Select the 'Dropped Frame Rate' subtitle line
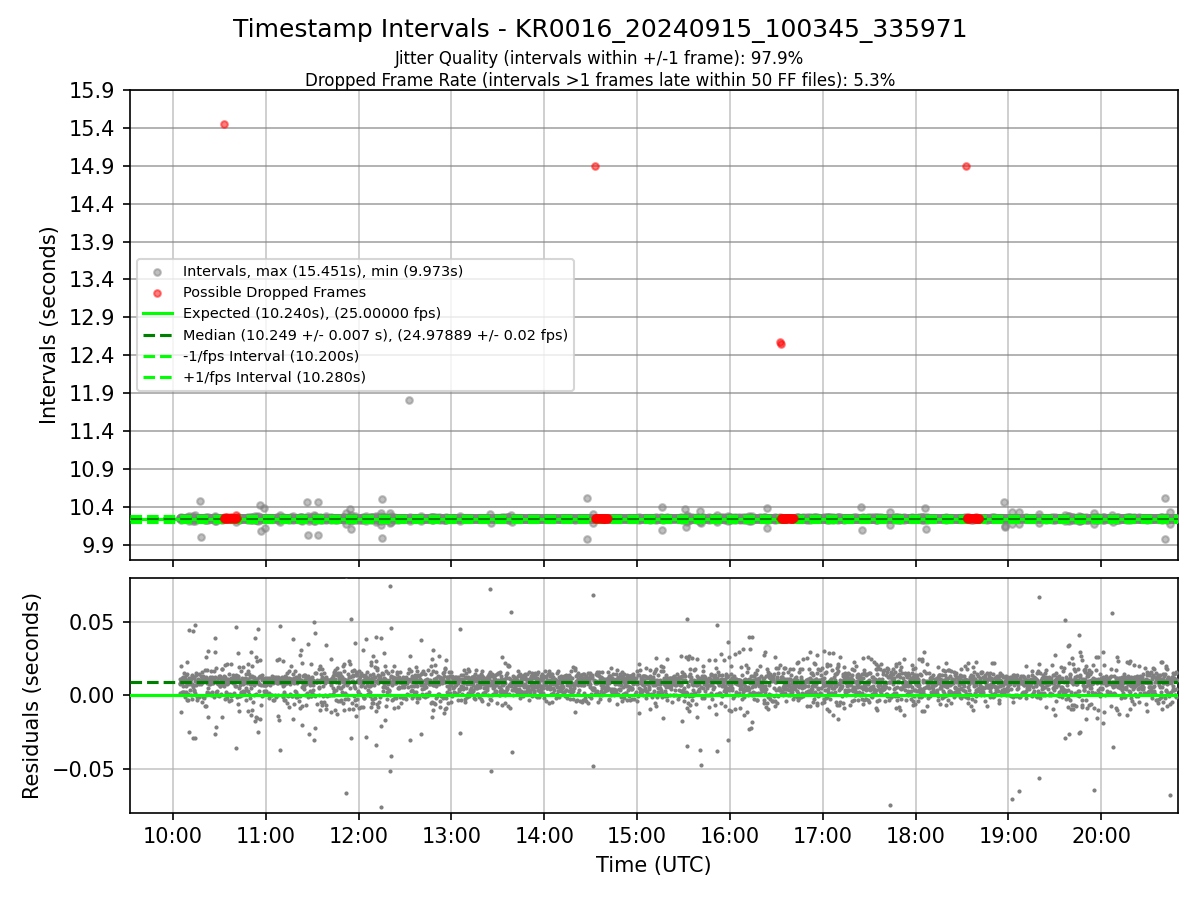The image size is (1200, 900). click(600, 80)
